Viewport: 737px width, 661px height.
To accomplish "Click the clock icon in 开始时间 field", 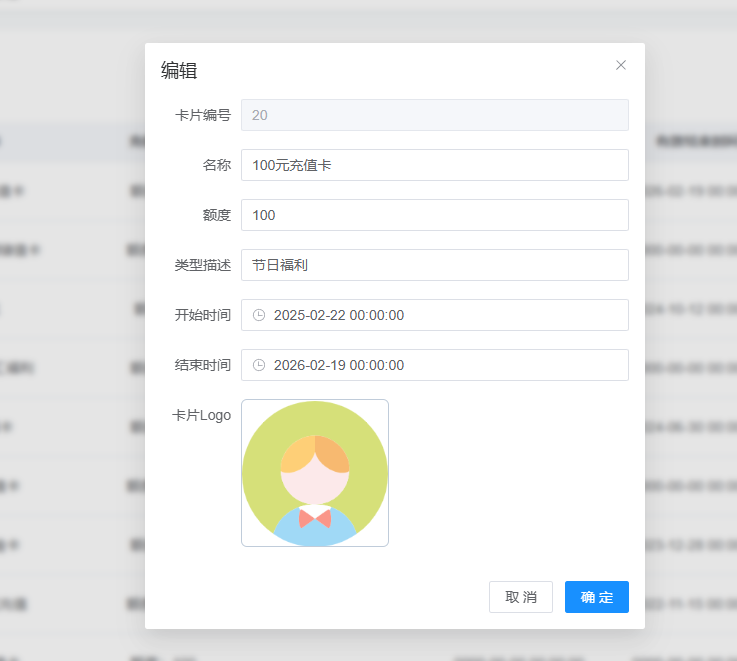I will click(x=259, y=315).
